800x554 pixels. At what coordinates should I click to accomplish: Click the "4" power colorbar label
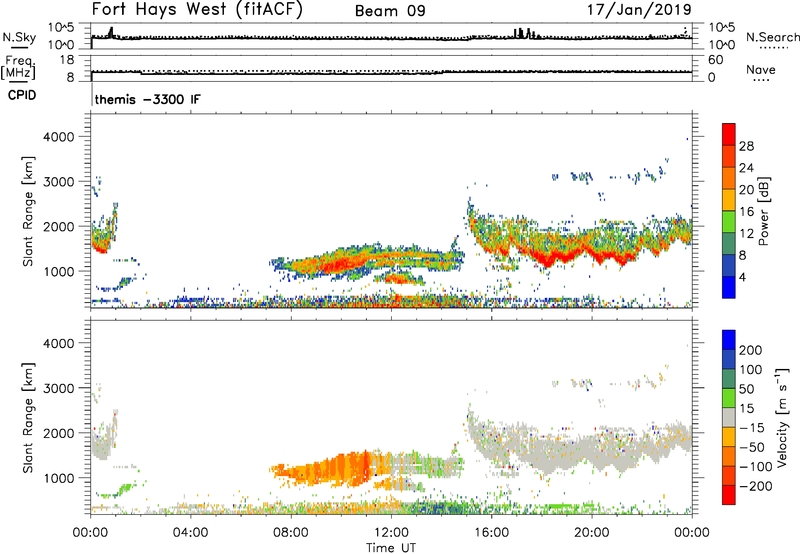point(742,277)
